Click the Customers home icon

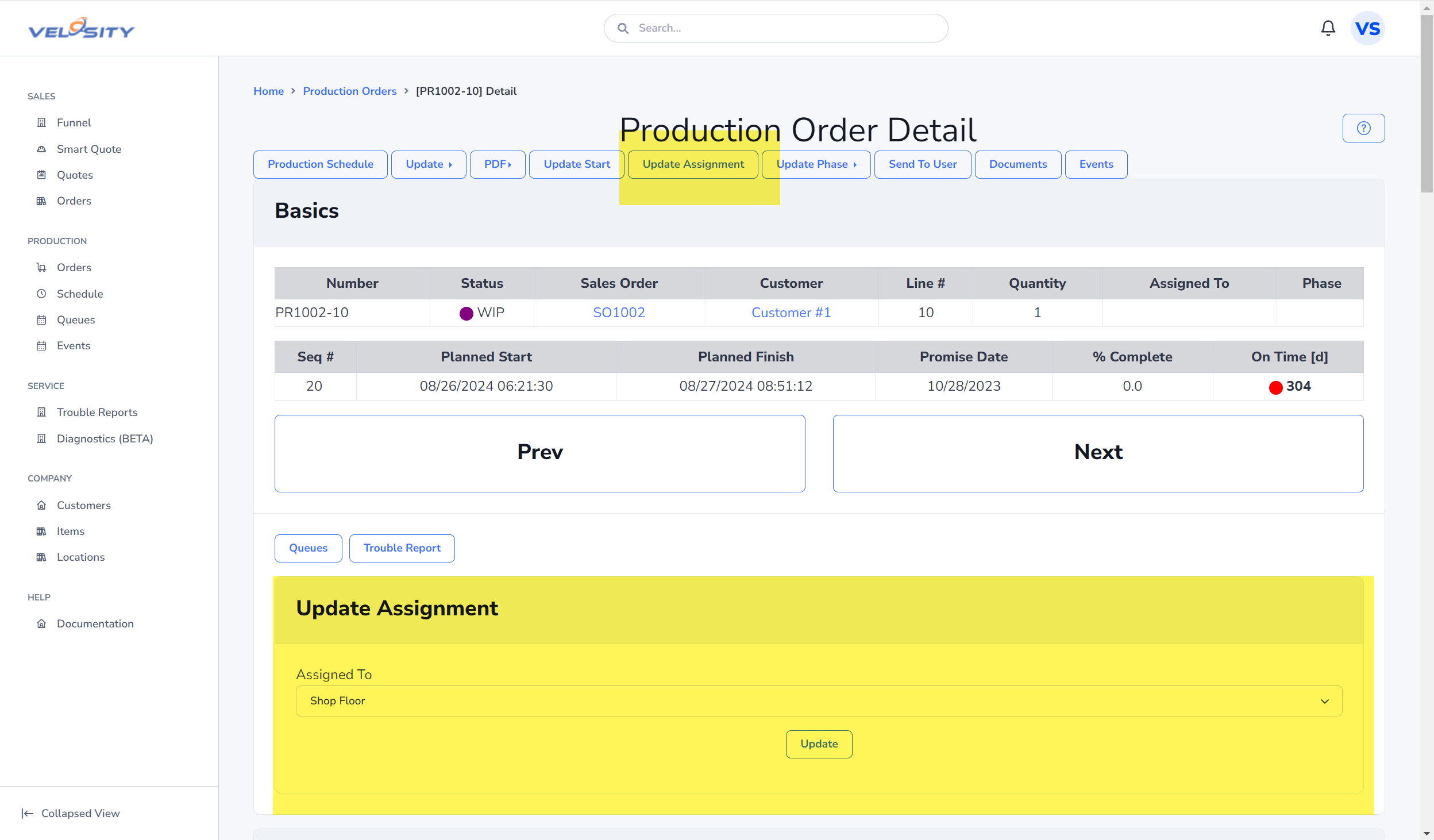pyautogui.click(x=41, y=505)
